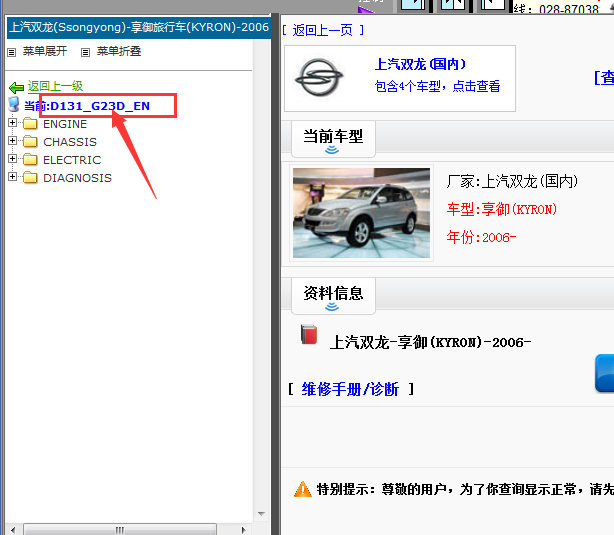The height and width of the screenshot is (535, 614).
Task: Click the DIAGNOSIS folder icon
Action: 30,178
